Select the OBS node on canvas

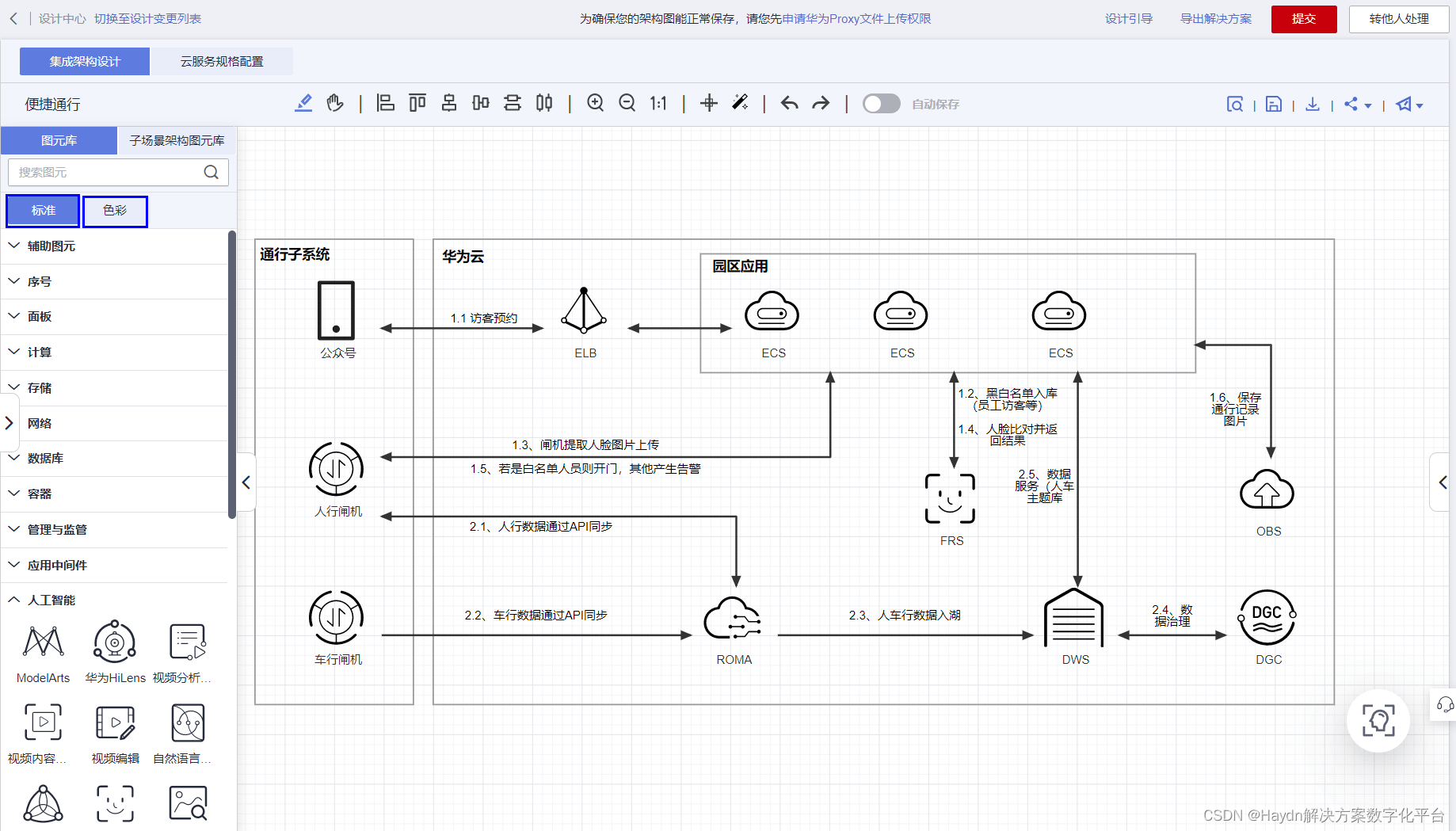1267,489
